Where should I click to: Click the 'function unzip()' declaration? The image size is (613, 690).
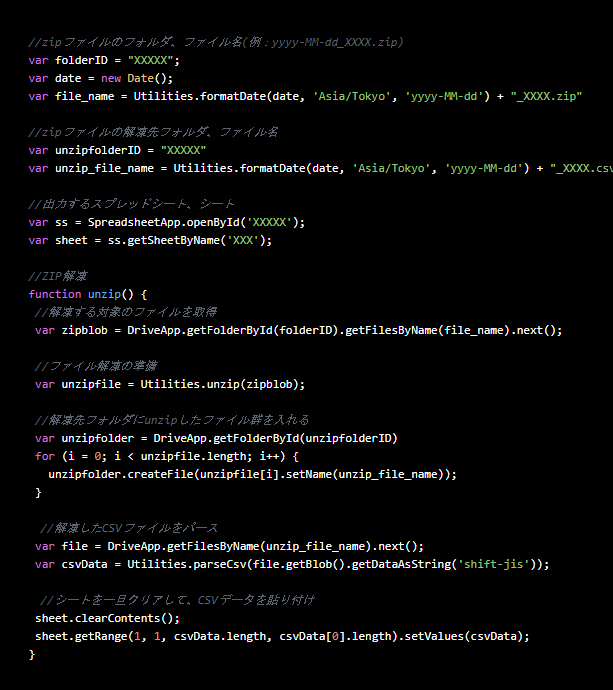click(x=88, y=294)
